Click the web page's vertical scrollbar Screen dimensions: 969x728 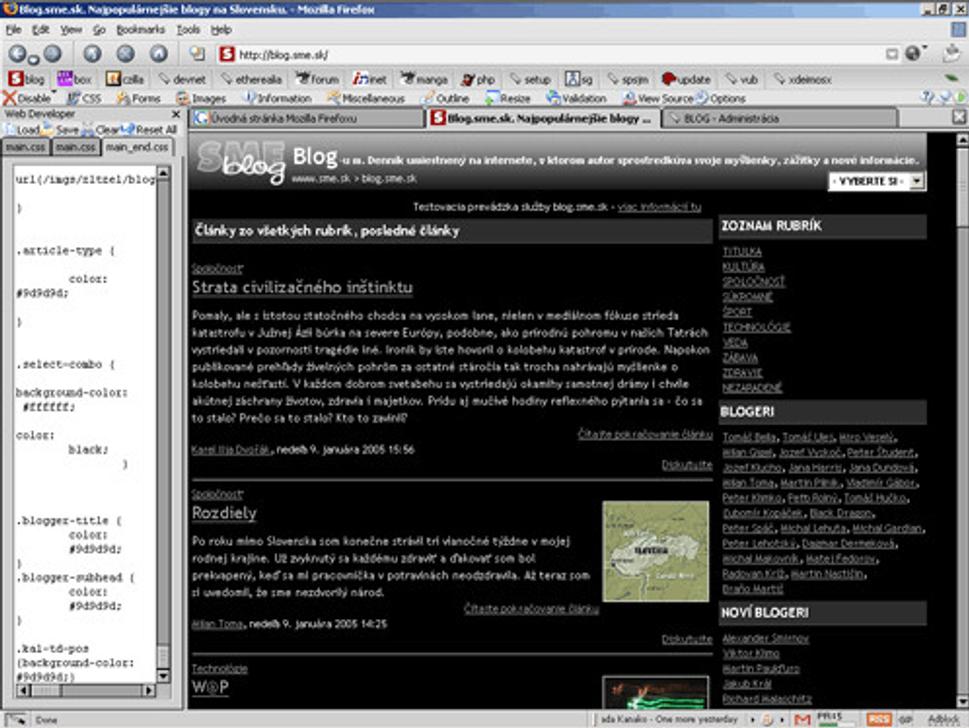coord(962,420)
